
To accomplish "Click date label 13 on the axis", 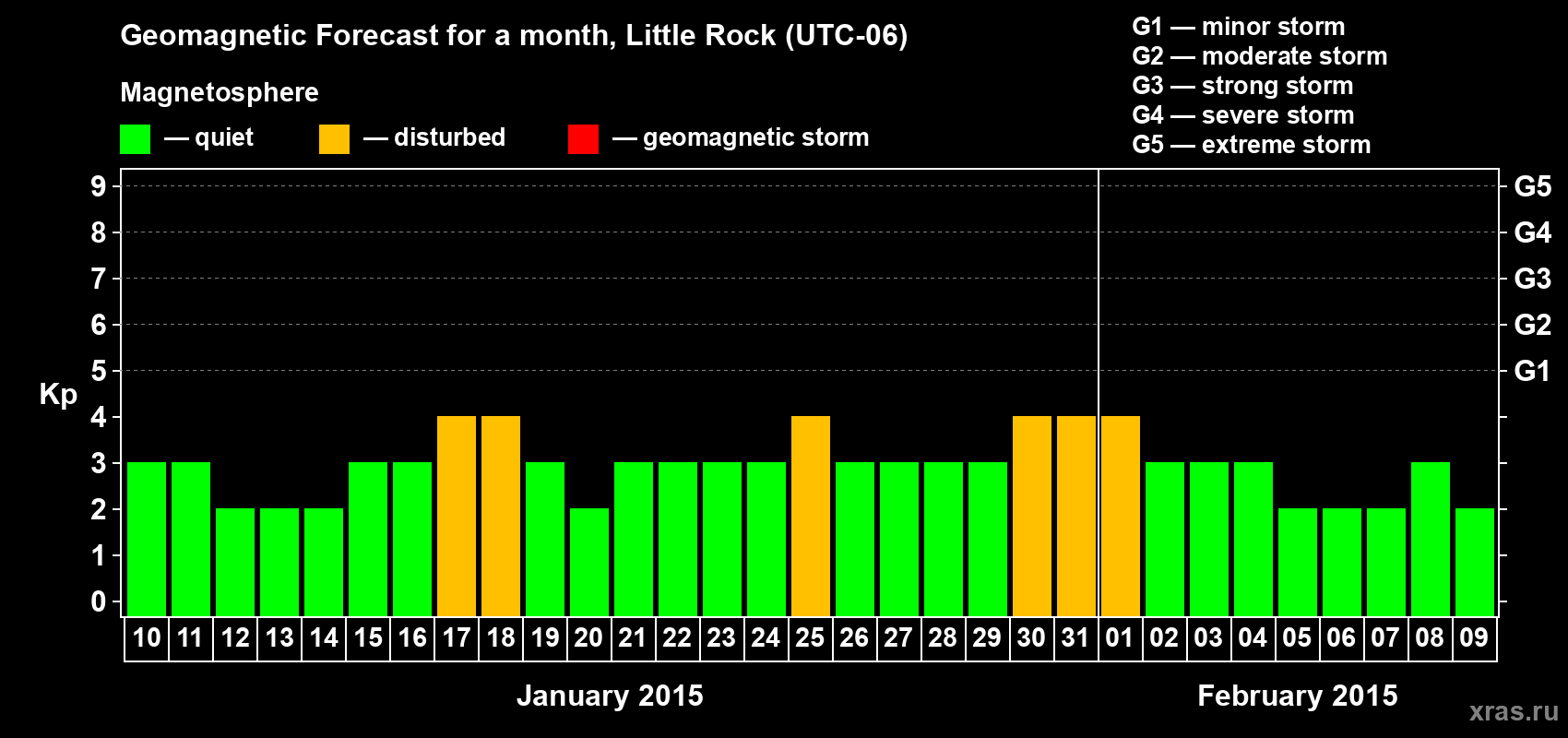I will [x=279, y=637].
